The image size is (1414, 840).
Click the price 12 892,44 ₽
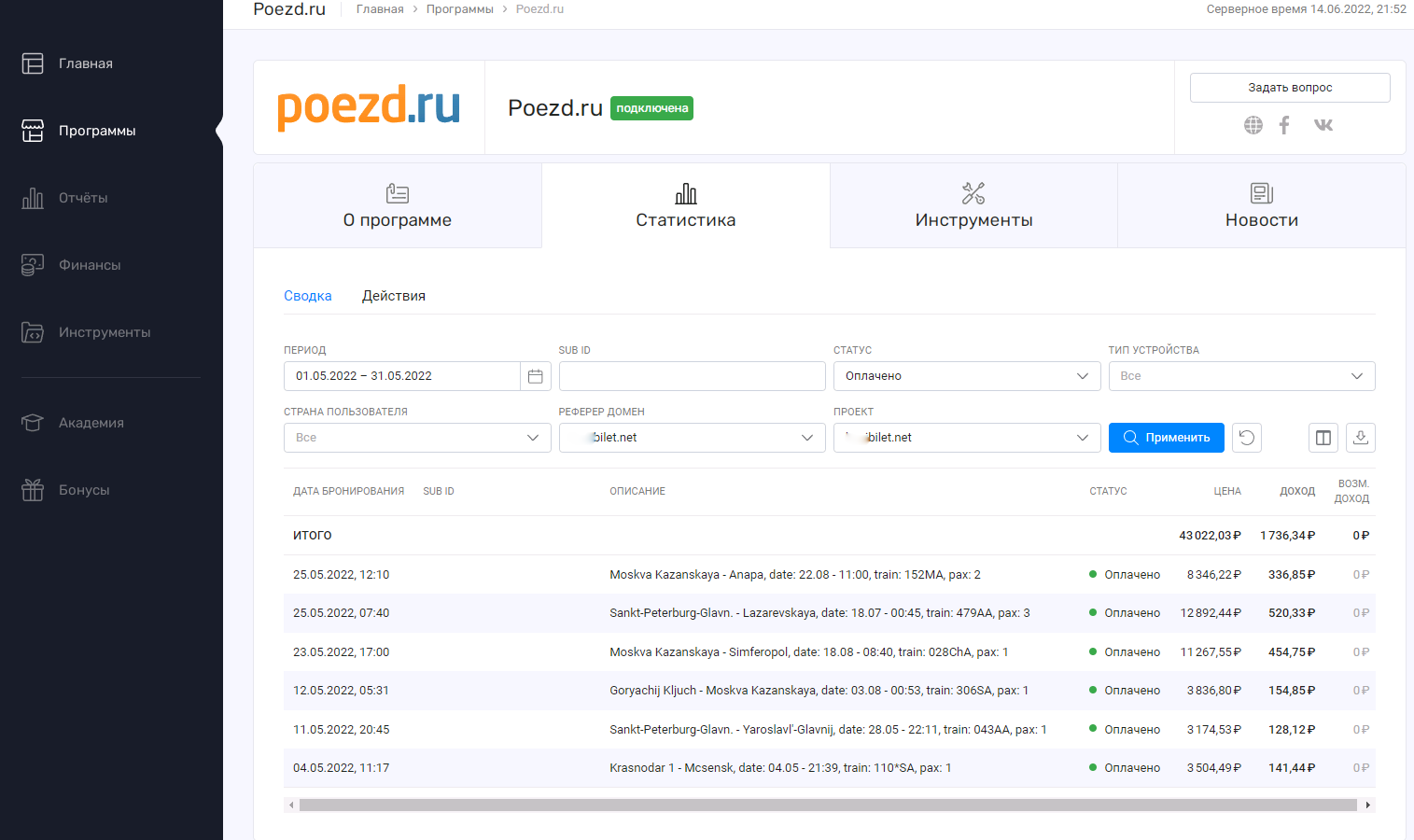point(1211,613)
